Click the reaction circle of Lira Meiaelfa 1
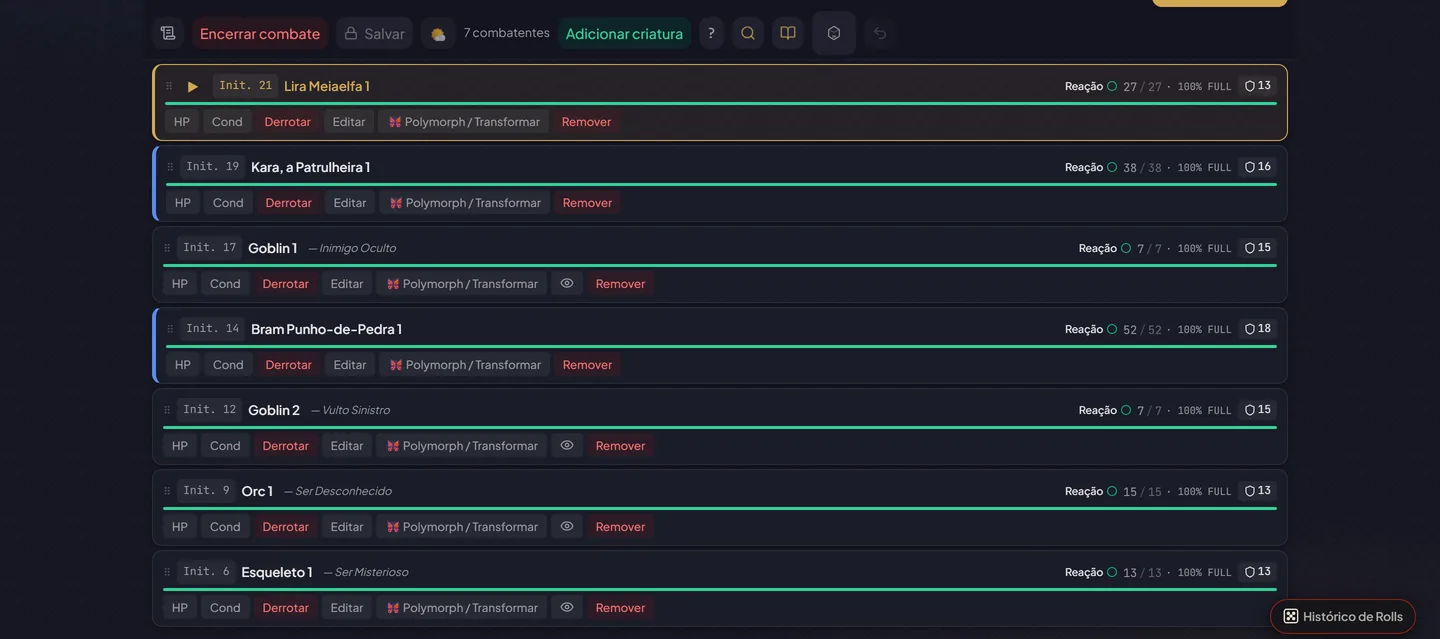Viewport: 1440px width, 639px height. [x=1112, y=86]
